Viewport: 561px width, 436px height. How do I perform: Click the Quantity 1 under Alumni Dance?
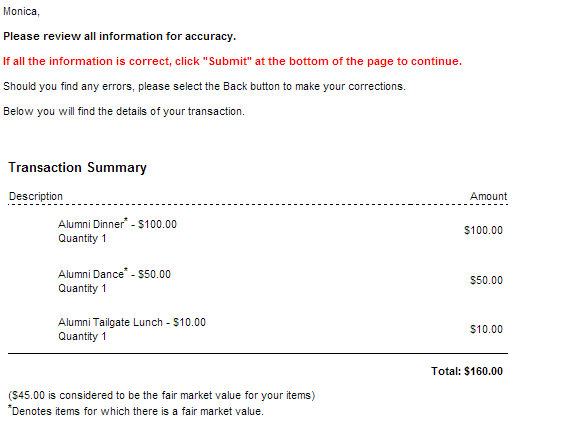pos(82,289)
